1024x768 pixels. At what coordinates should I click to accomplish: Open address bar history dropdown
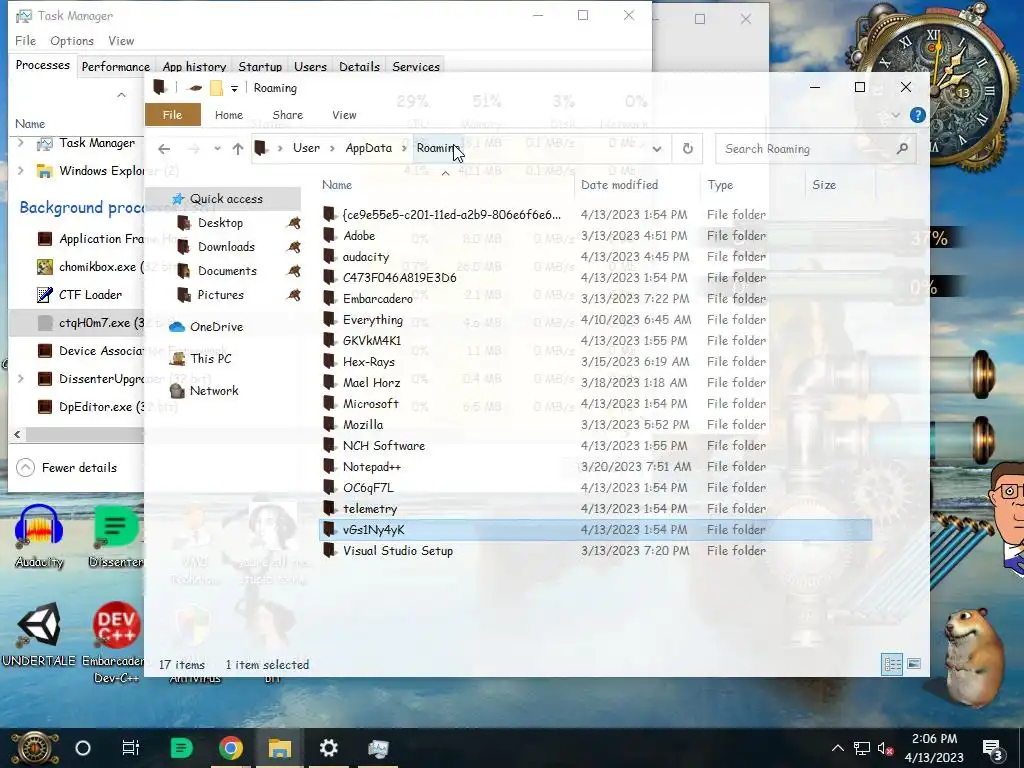pos(657,149)
